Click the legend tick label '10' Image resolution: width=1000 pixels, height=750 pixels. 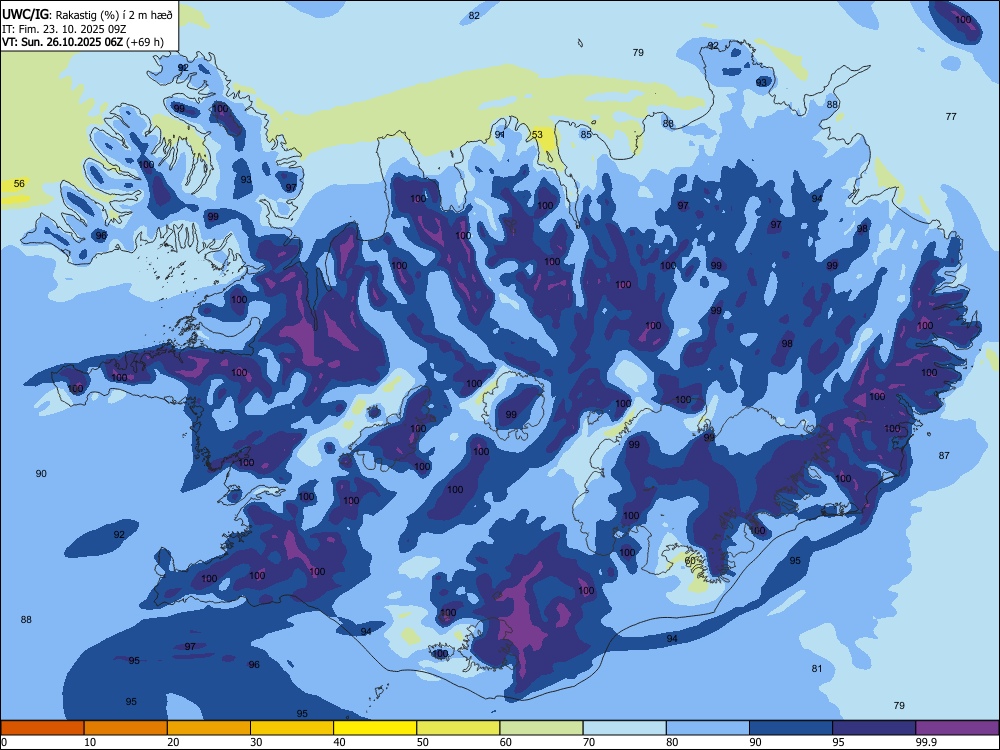click(91, 742)
